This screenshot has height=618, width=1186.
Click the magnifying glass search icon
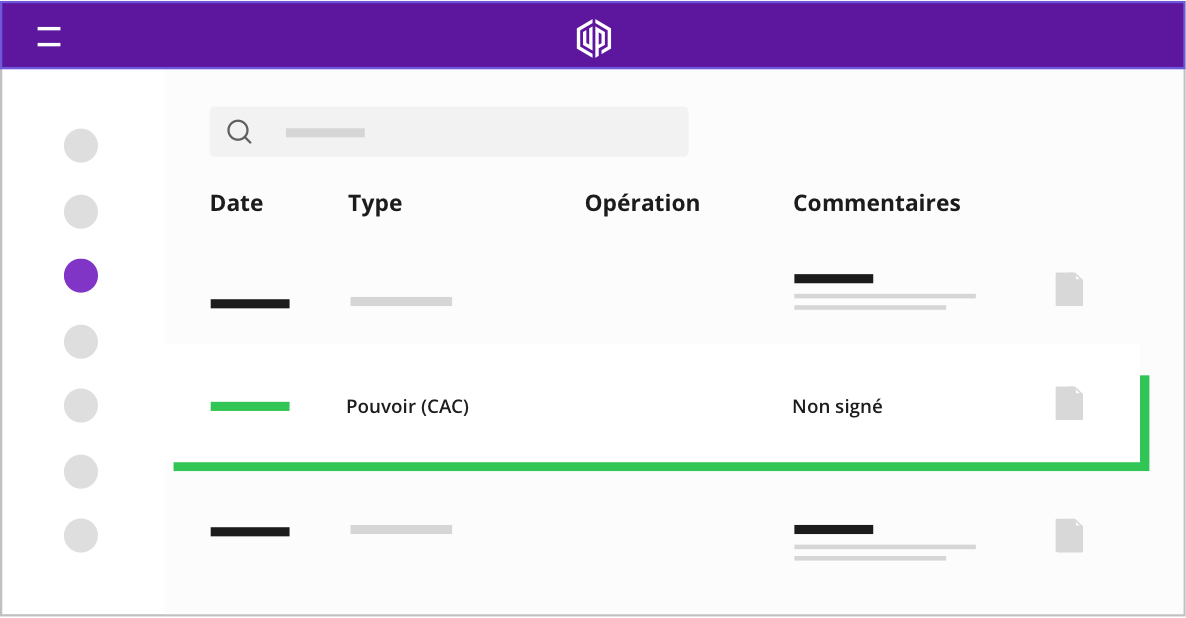(239, 132)
